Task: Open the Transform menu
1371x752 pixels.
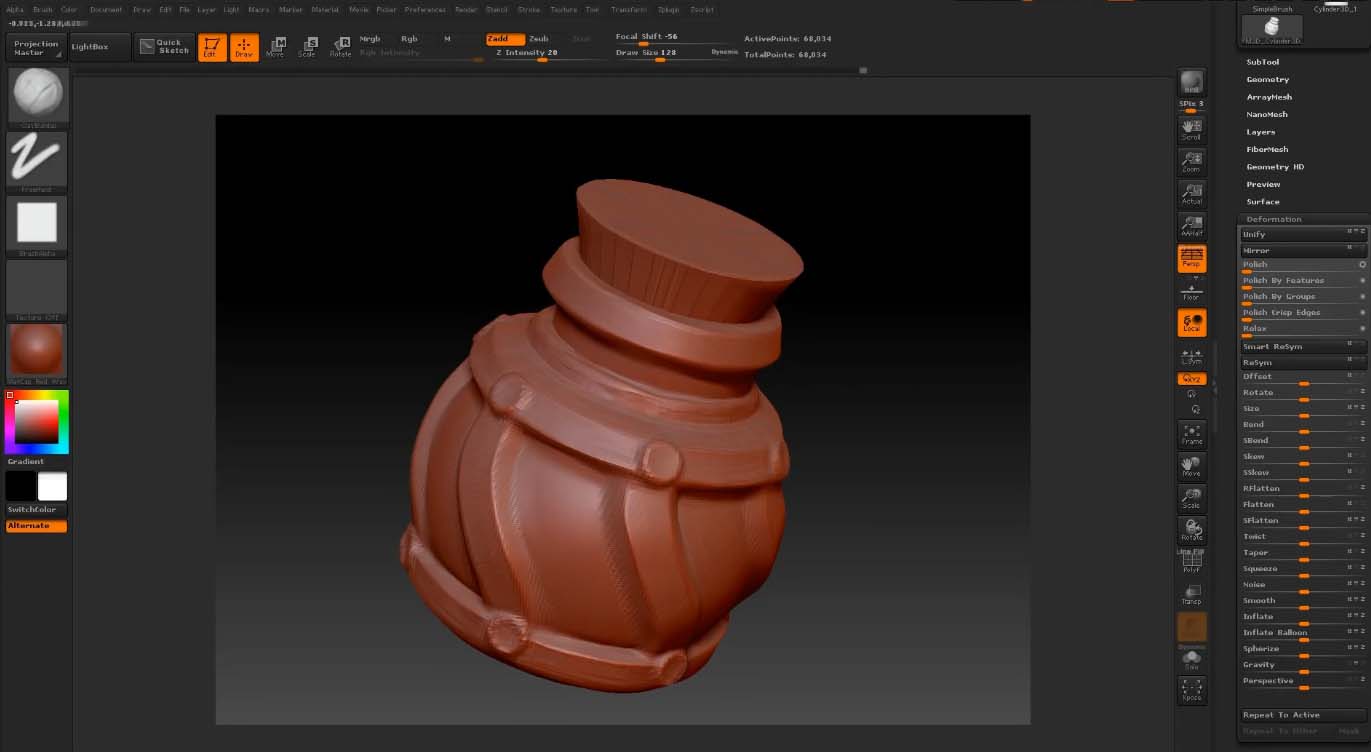Action: [x=628, y=9]
